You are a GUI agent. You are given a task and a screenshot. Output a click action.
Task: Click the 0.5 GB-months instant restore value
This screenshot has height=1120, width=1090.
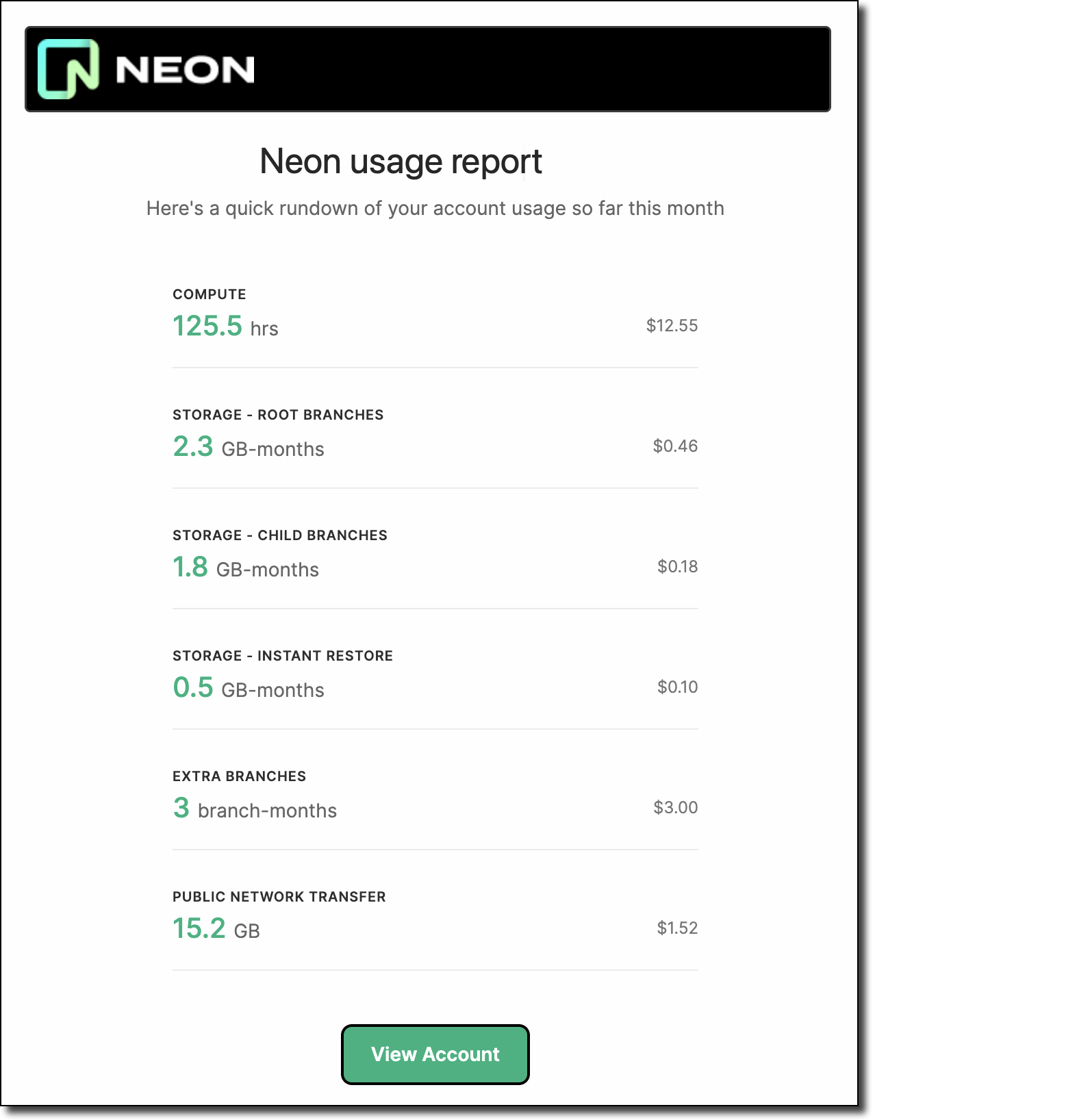[249, 688]
